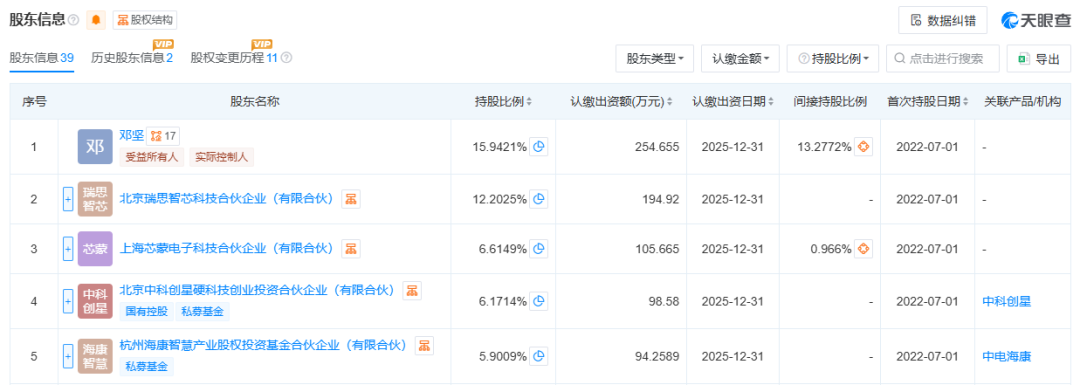Click the 海康智慧 logo thumbnail

pyautogui.click(x=95, y=356)
